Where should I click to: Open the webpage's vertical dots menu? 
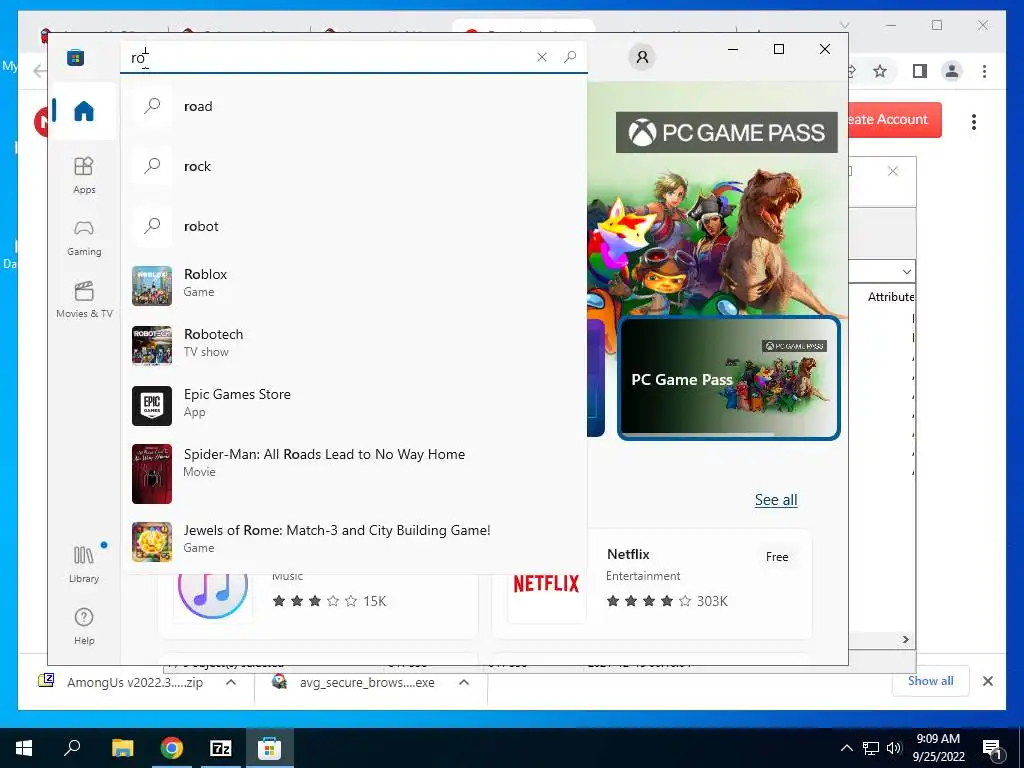(x=974, y=122)
